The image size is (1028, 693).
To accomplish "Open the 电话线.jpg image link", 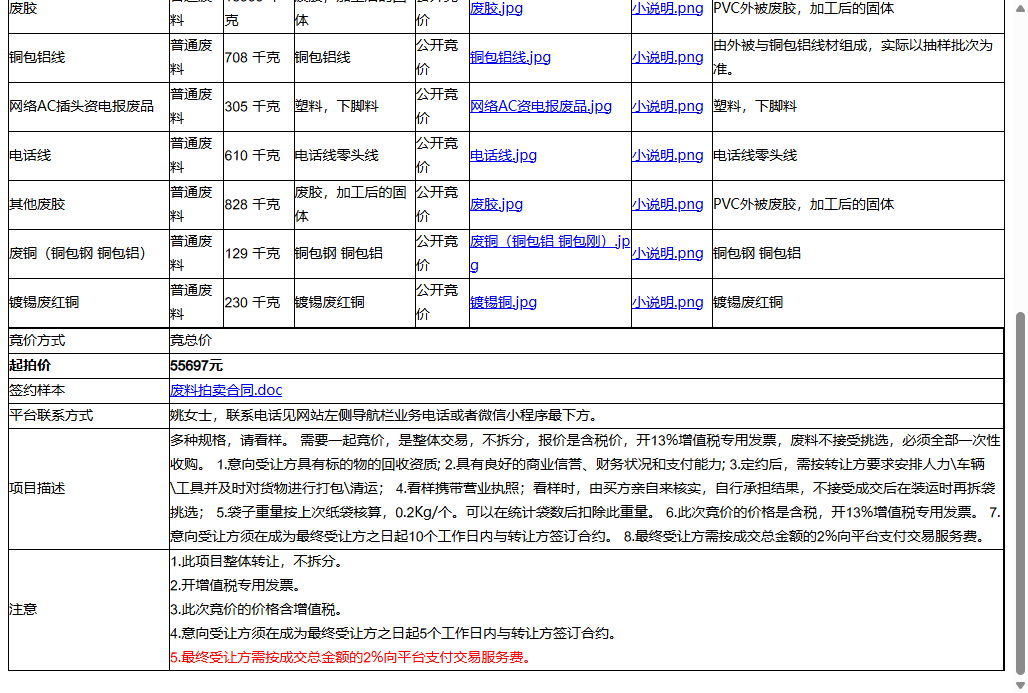I will (504, 155).
